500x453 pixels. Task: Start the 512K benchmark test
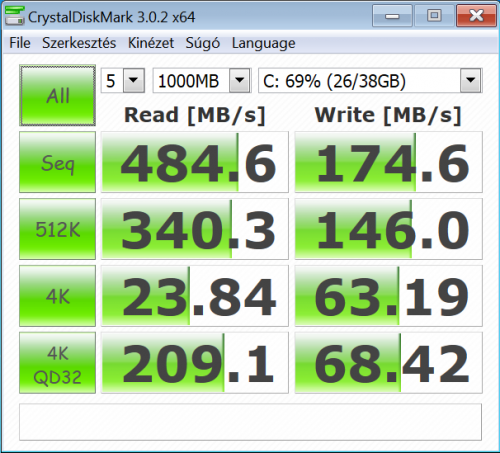(57, 229)
